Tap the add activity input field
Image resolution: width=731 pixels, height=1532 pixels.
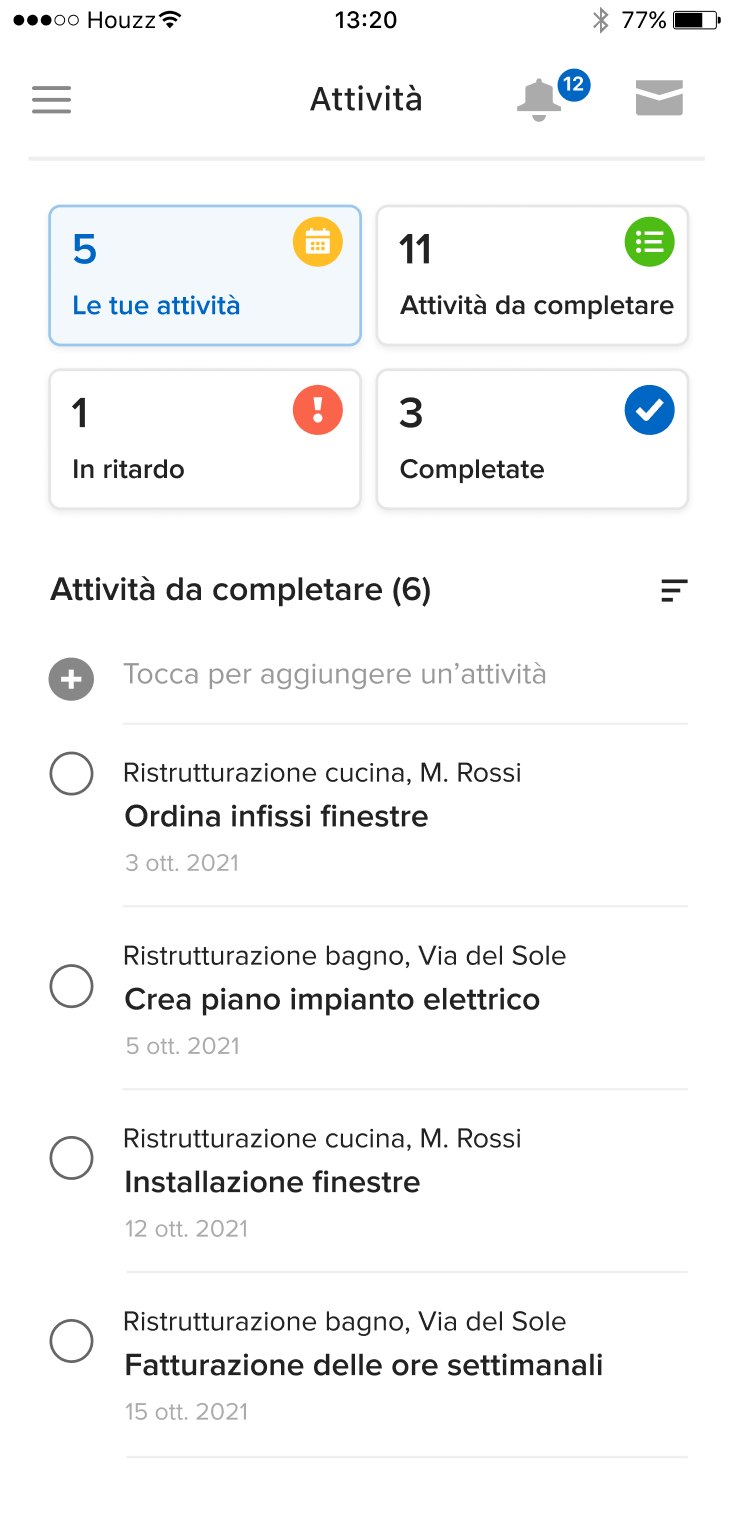tap(334, 674)
